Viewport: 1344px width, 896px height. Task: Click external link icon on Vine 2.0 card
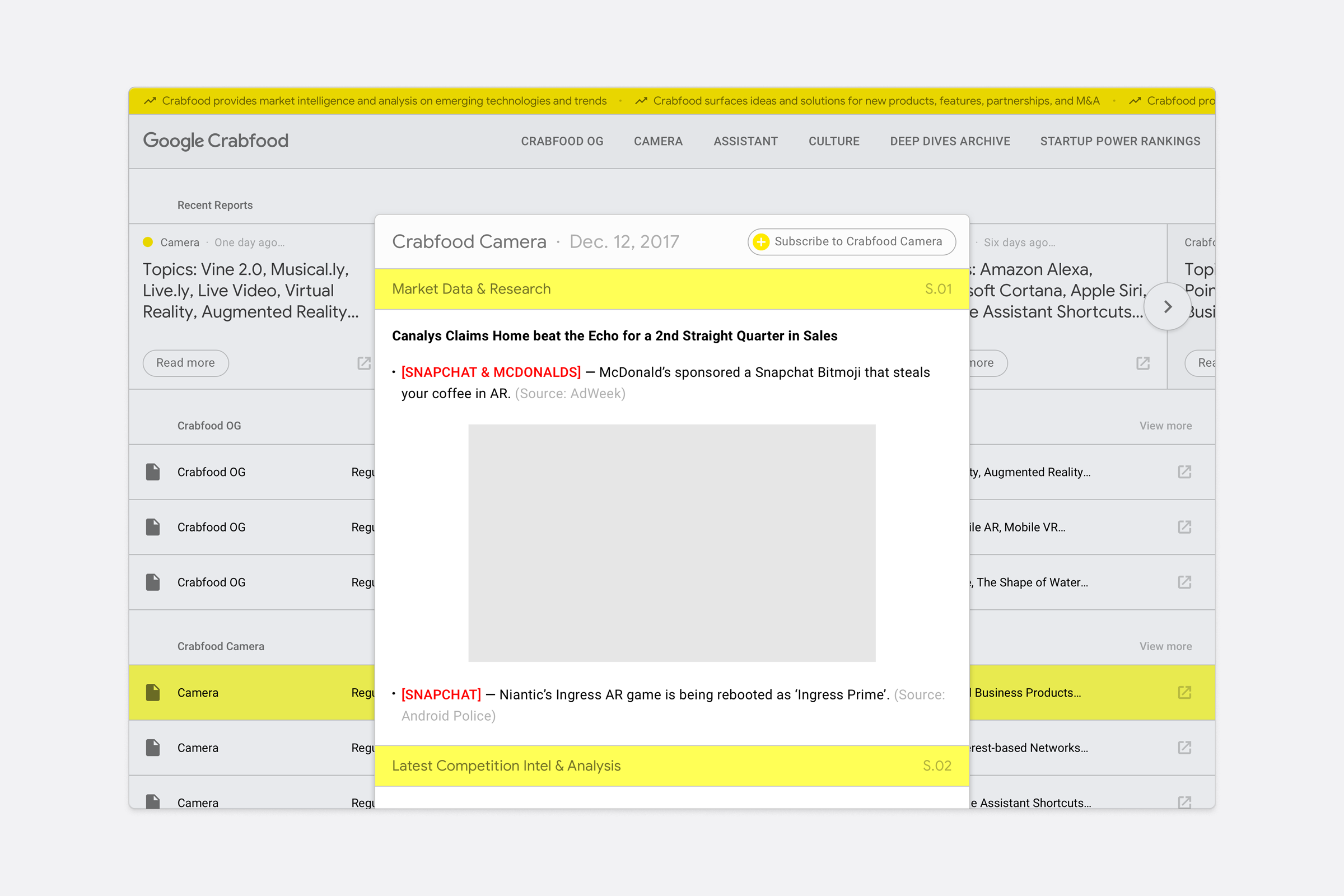364,363
